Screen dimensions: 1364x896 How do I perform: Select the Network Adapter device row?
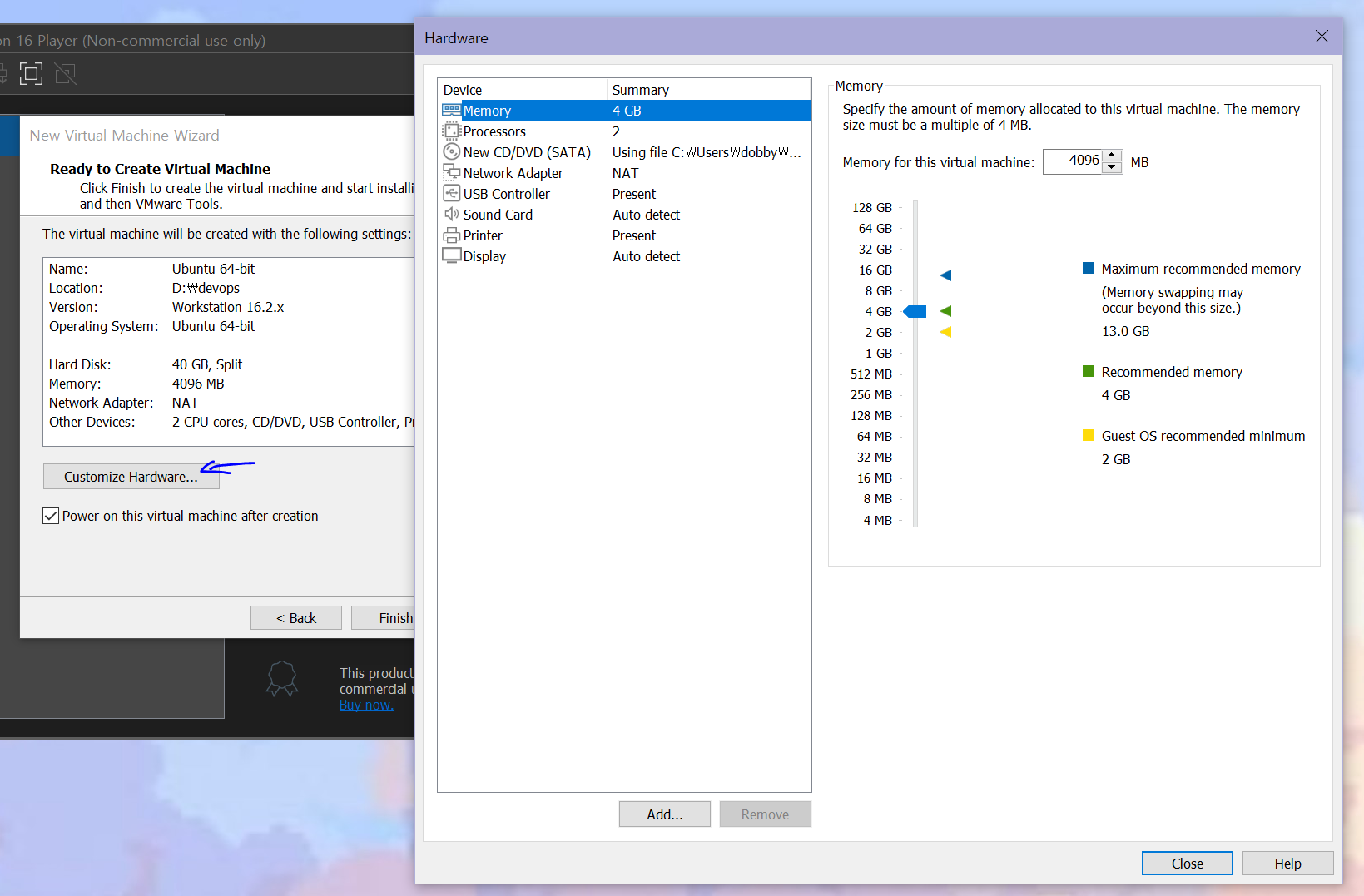(625, 173)
